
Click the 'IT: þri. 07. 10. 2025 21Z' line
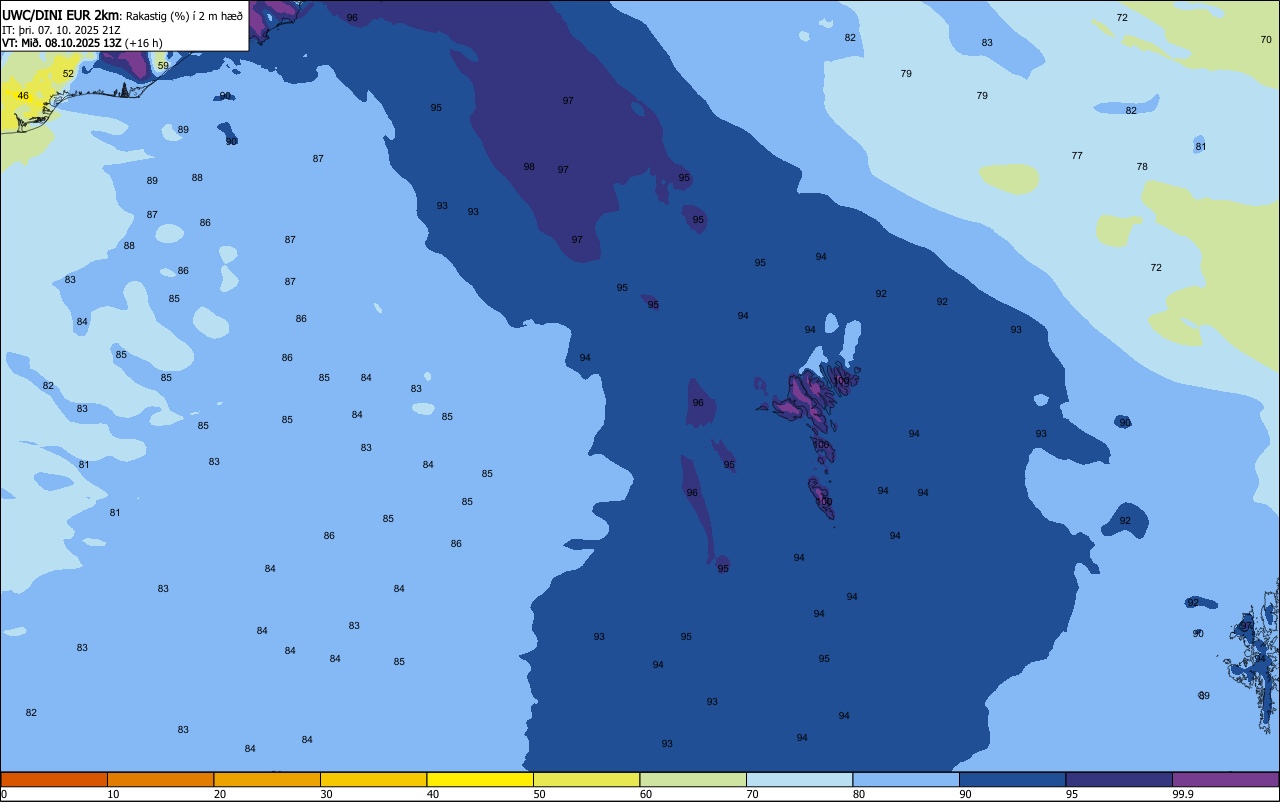pyautogui.click(x=62, y=29)
